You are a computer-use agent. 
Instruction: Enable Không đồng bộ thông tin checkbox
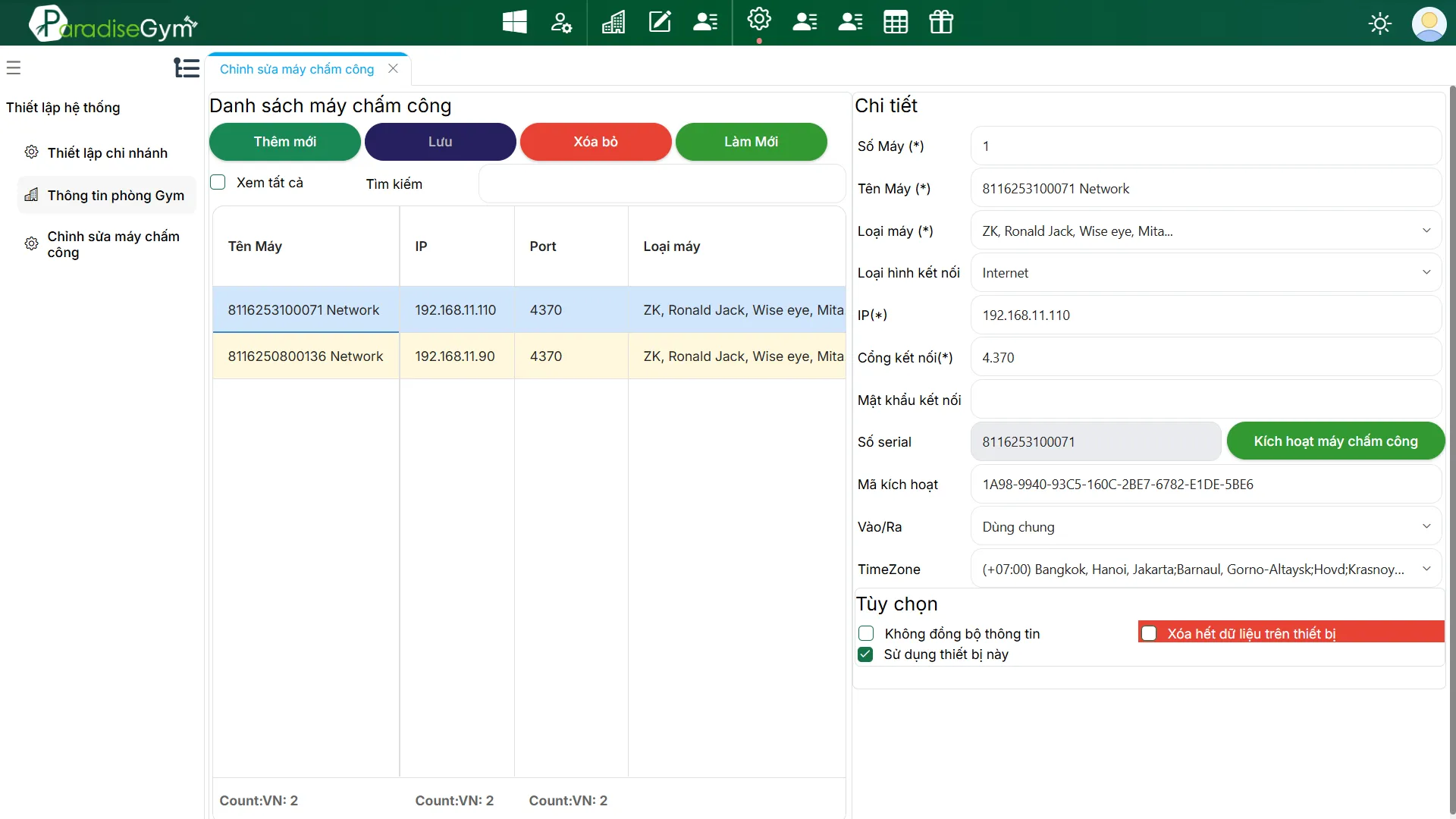866,633
